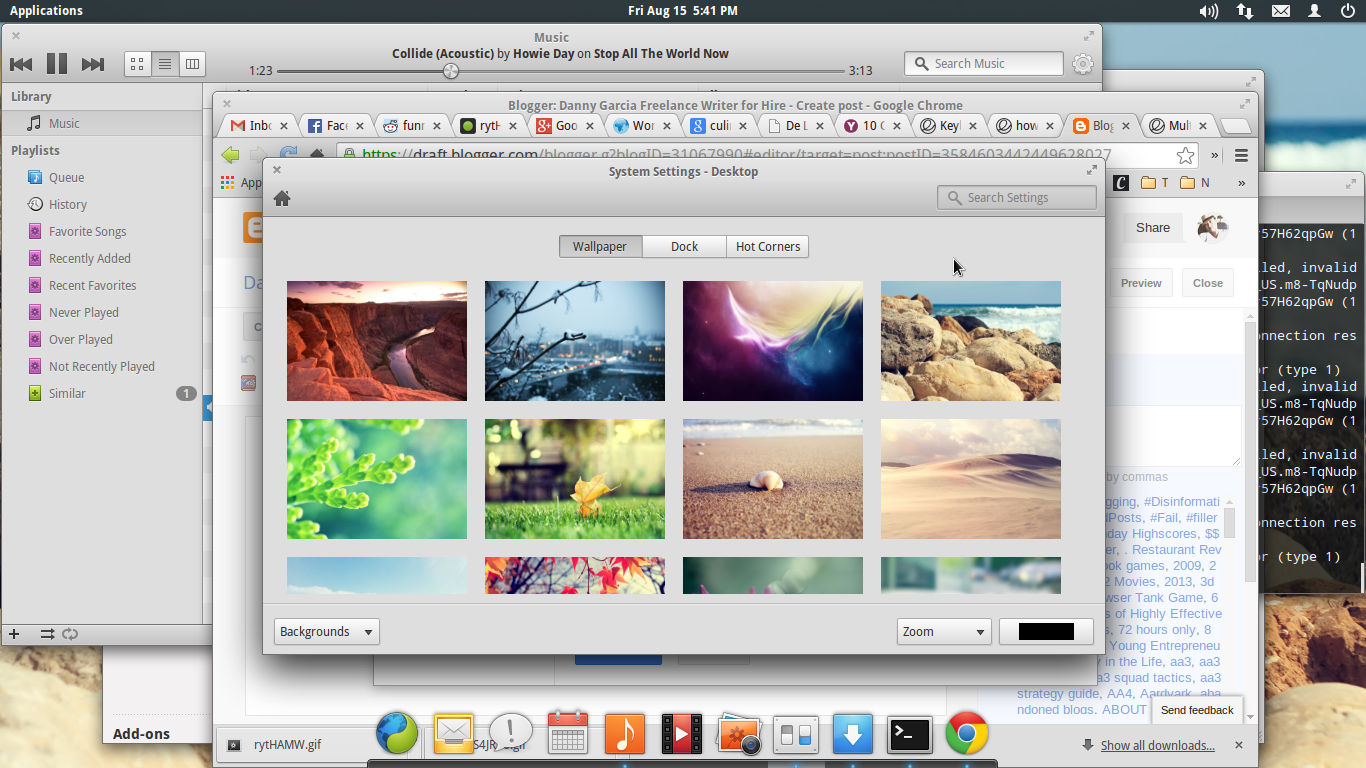Screen dimensions: 1366x768
Task: Add a new playlist with plus icon
Action: point(14,634)
